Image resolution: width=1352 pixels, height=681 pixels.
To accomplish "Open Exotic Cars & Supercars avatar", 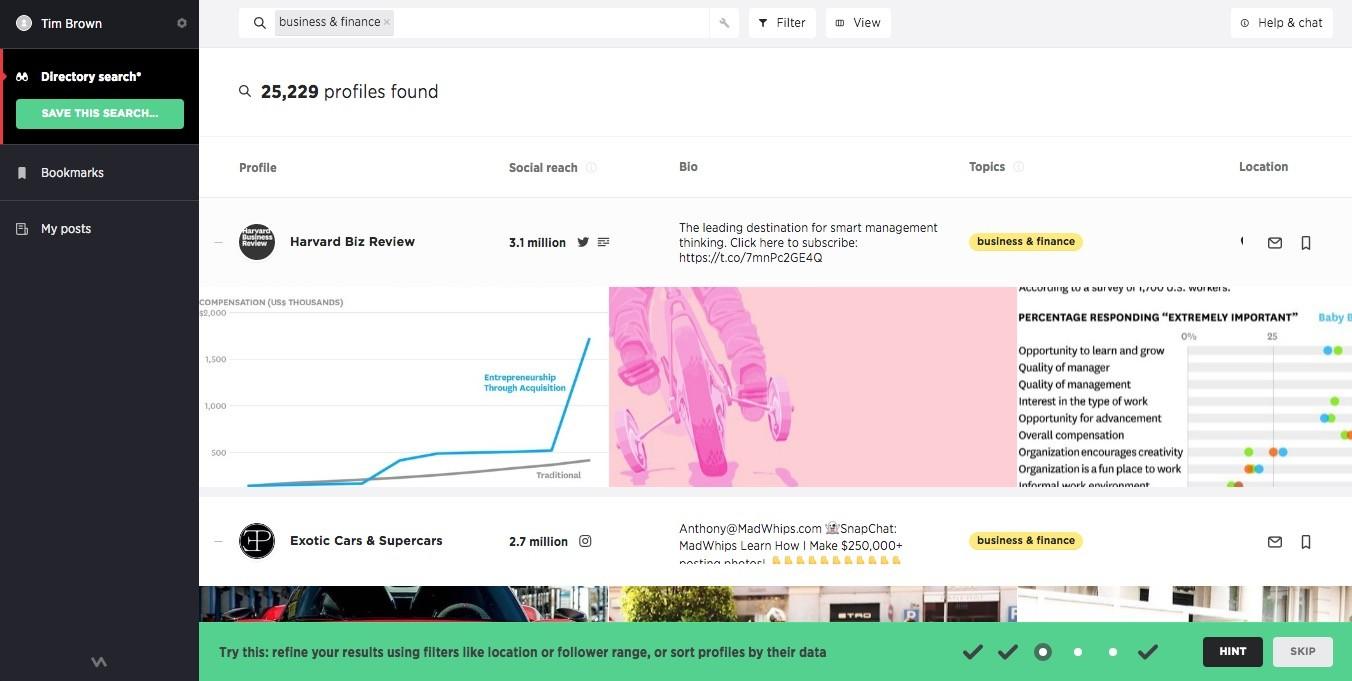I will 257,541.
